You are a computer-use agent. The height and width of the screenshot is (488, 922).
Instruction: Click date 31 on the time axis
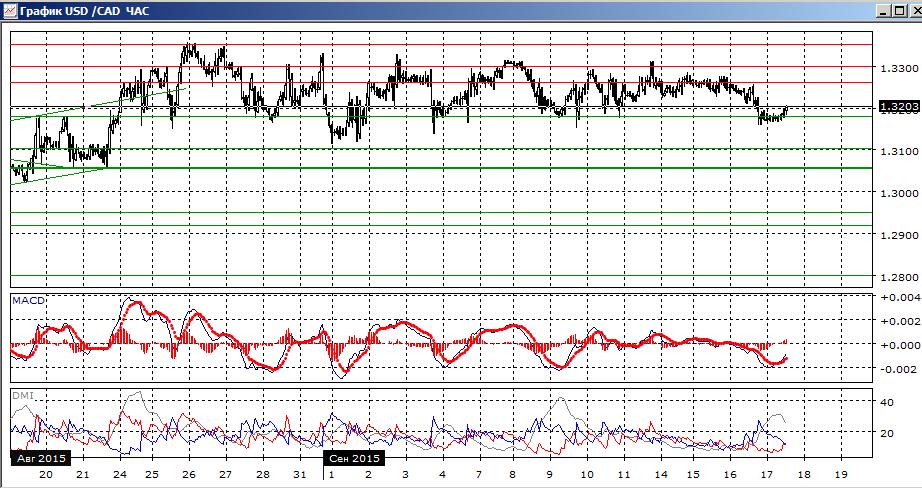pyautogui.click(x=299, y=474)
